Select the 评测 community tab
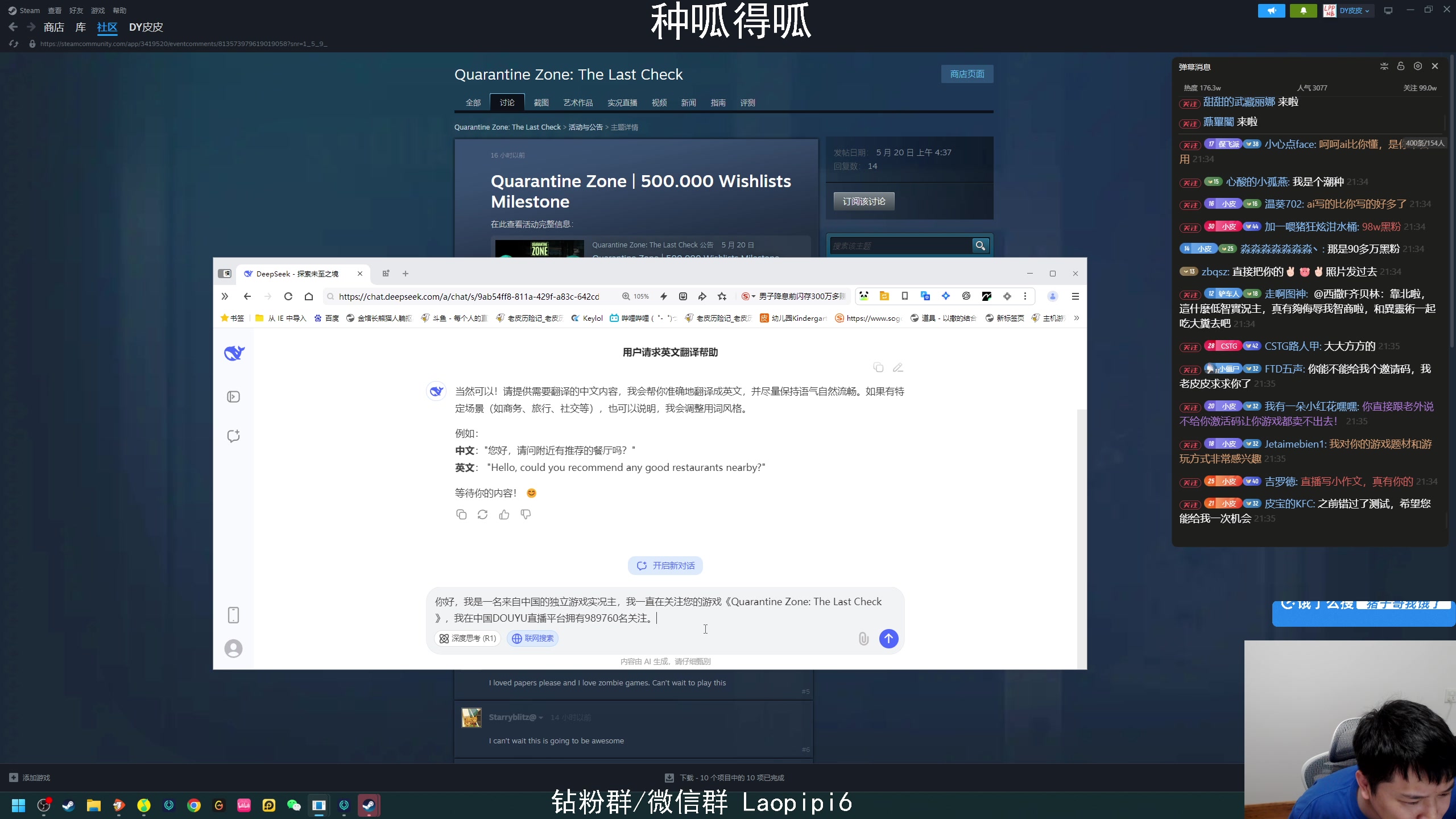The image size is (1456, 819). pyautogui.click(x=747, y=102)
